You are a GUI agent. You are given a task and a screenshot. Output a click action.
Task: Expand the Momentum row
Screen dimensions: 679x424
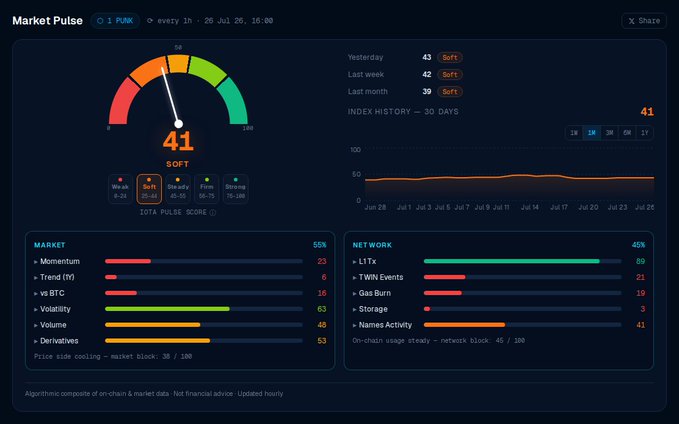coord(180,262)
